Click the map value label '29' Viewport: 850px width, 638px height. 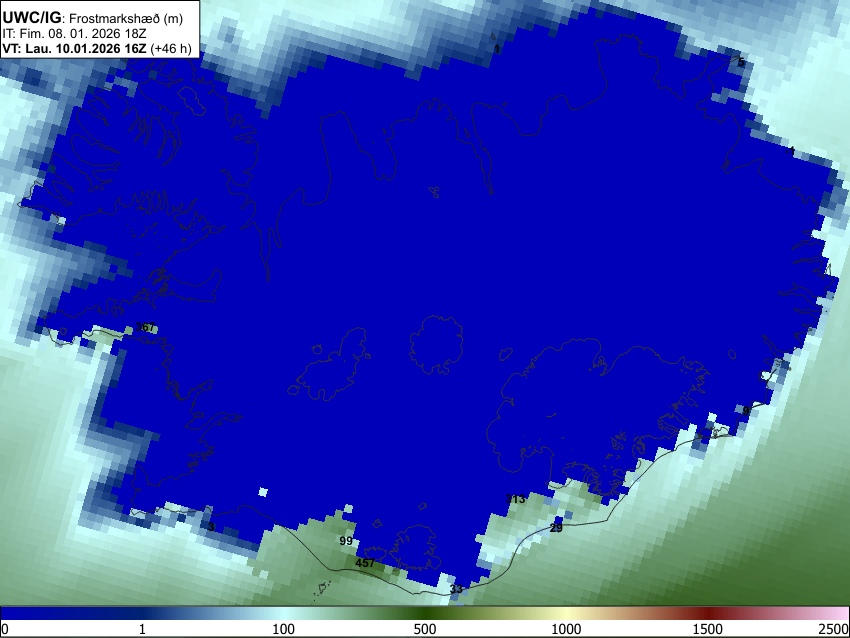tap(556, 528)
